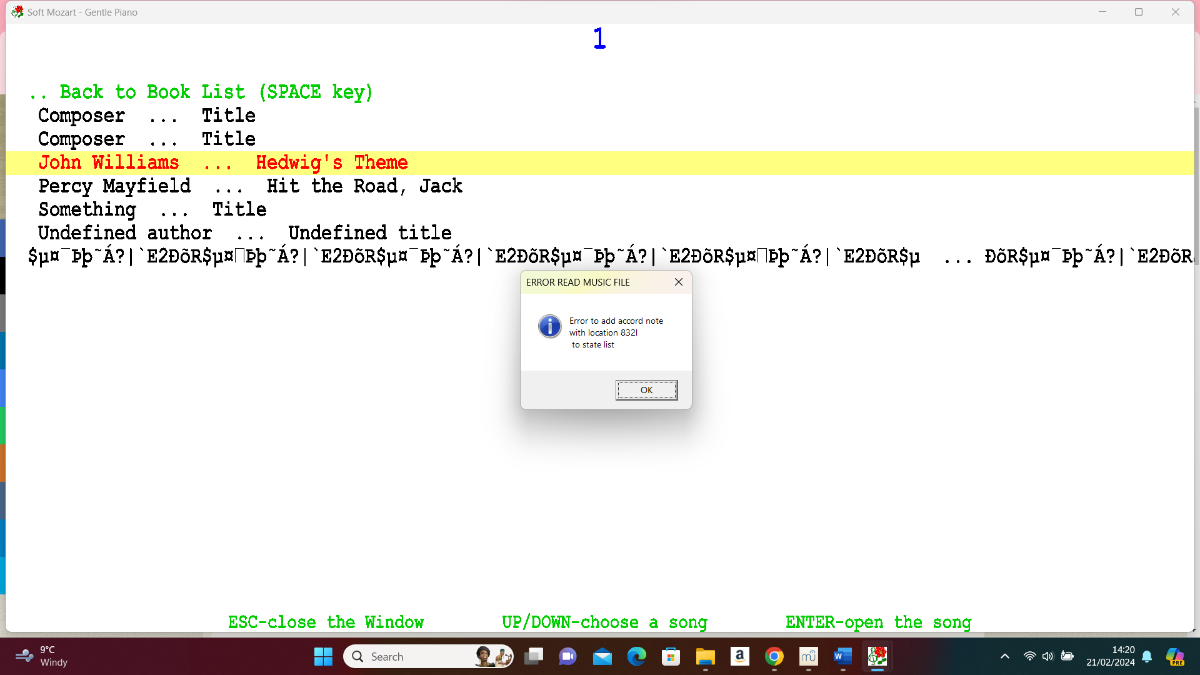Open File Explorer from taskbar
The width and height of the screenshot is (1200, 675).
pyautogui.click(x=705, y=656)
